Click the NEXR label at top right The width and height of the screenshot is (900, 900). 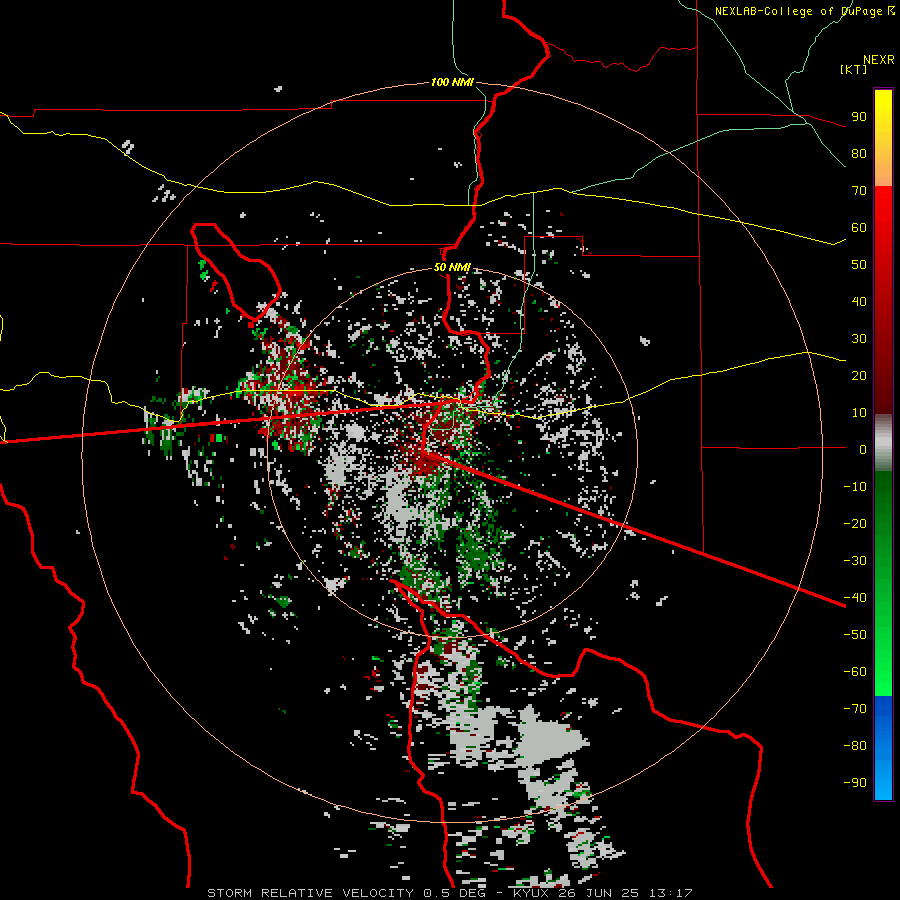click(879, 60)
